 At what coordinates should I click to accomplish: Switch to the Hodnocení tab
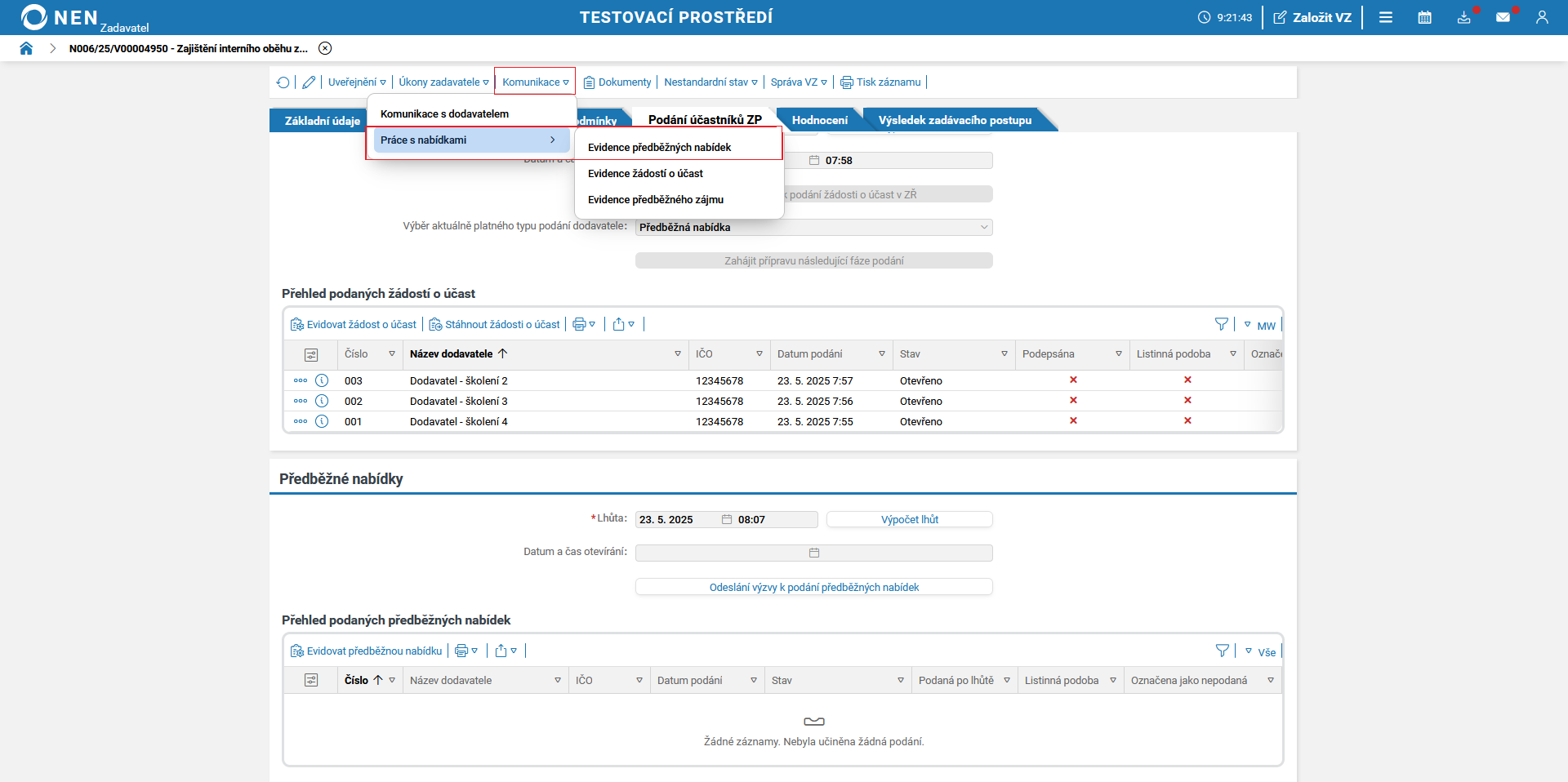coord(819,120)
